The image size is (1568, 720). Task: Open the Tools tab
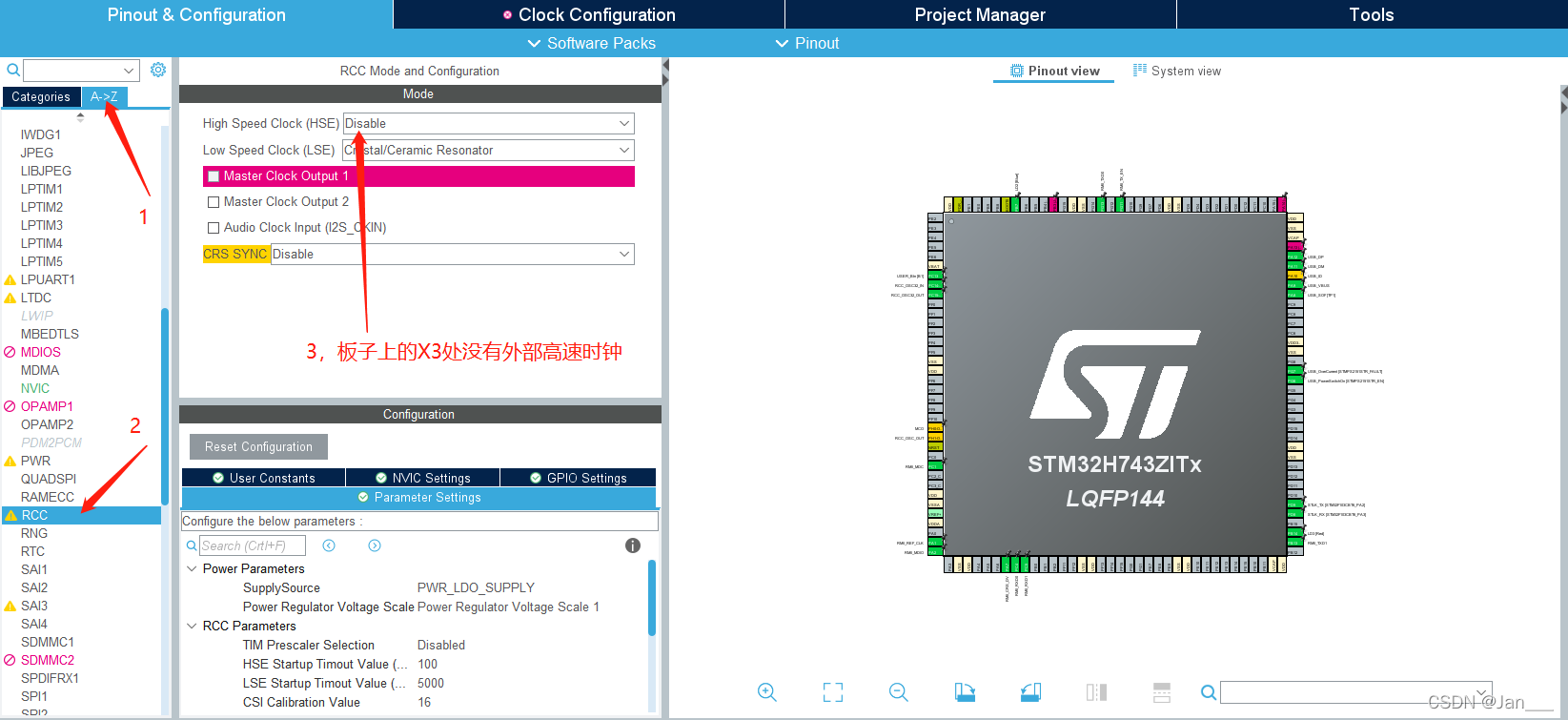(x=1372, y=14)
